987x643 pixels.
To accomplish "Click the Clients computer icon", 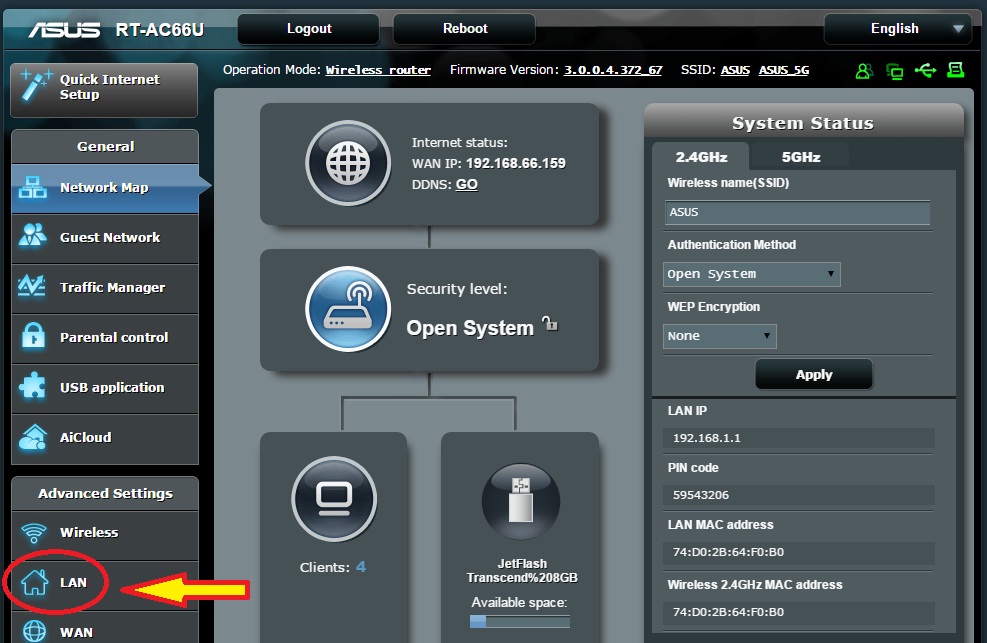I will coord(334,499).
